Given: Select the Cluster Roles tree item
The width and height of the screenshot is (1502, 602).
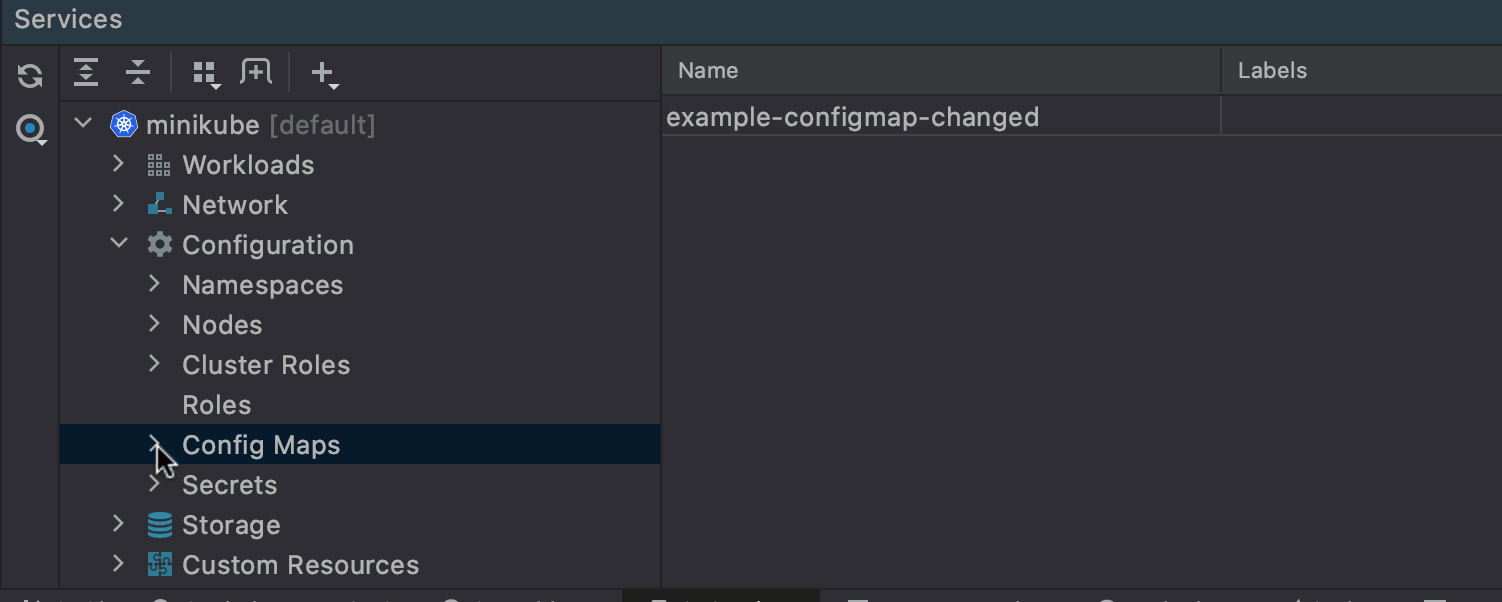Looking at the screenshot, I should coord(266,365).
